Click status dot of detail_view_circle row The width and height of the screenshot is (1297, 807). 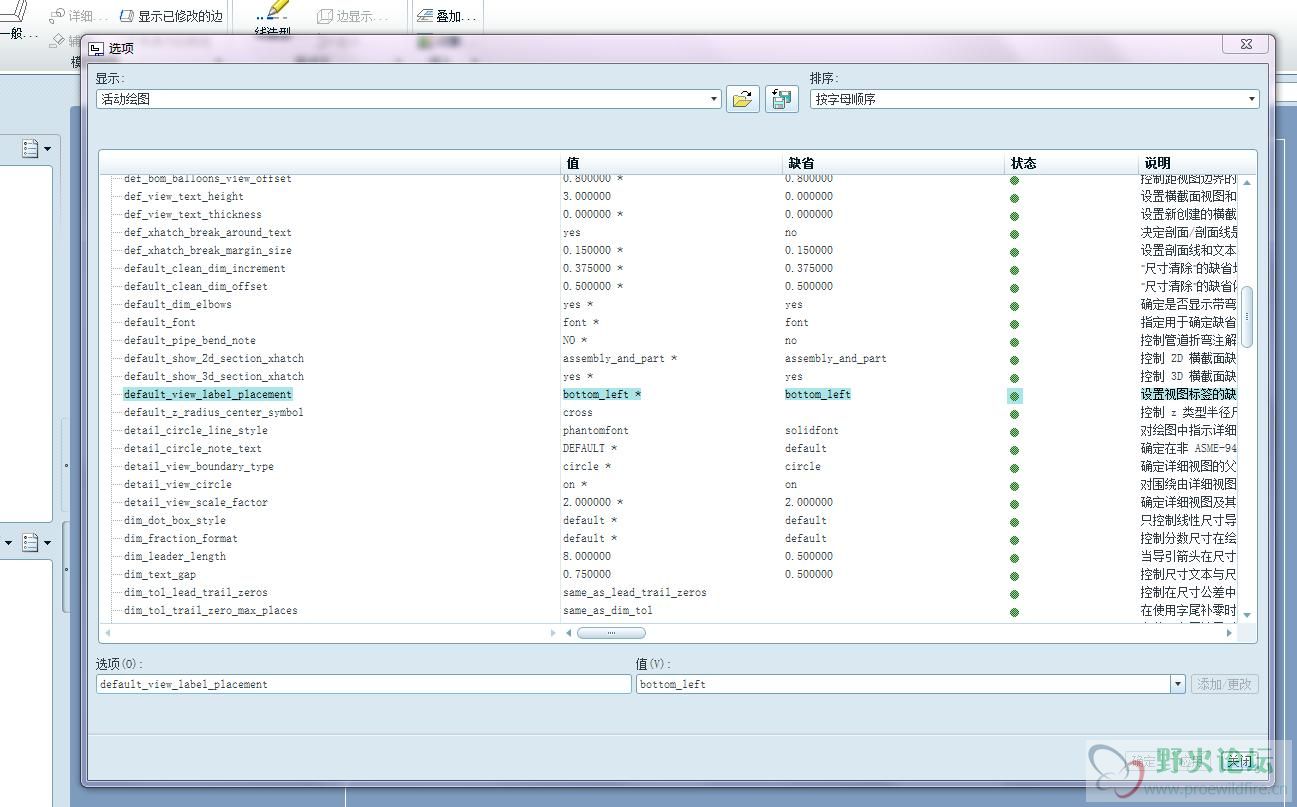pos(1014,486)
